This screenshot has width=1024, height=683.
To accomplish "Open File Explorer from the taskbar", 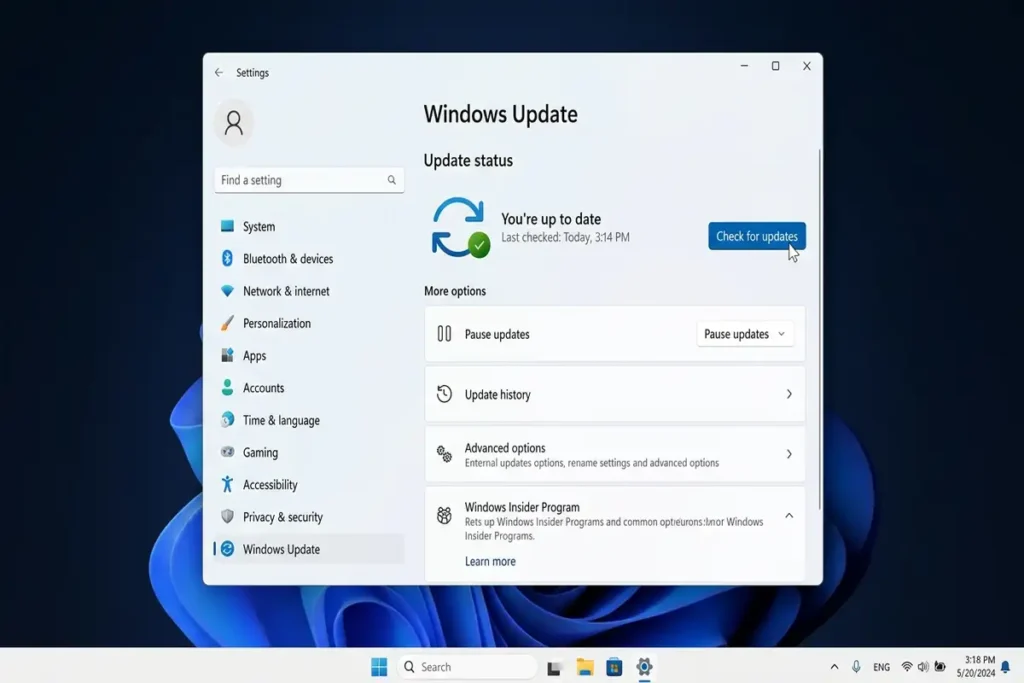I will tap(584, 667).
